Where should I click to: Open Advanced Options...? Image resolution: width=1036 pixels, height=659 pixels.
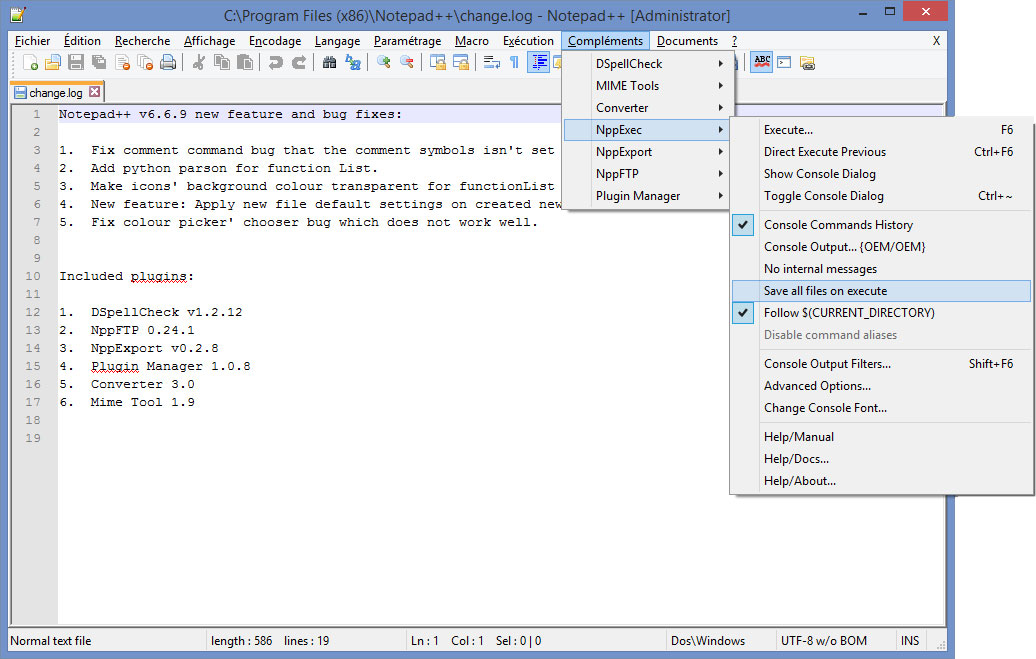[881, 386]
